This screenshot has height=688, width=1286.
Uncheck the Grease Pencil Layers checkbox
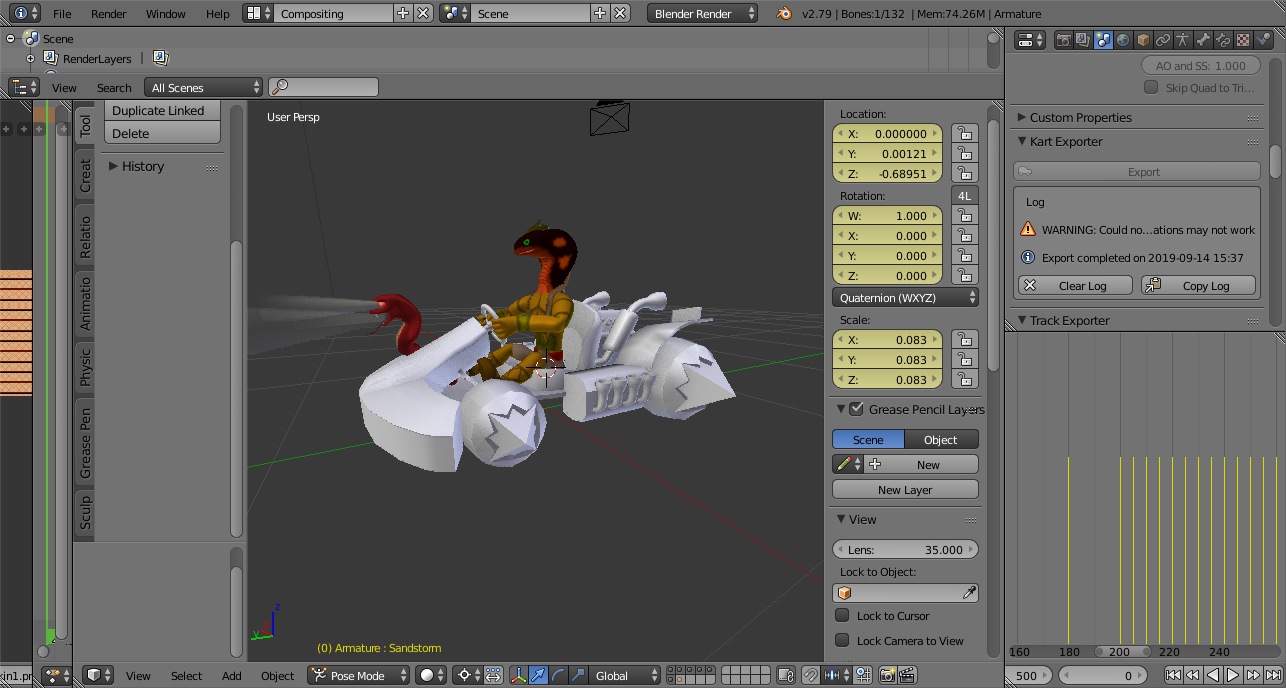[x=856, y=409]
